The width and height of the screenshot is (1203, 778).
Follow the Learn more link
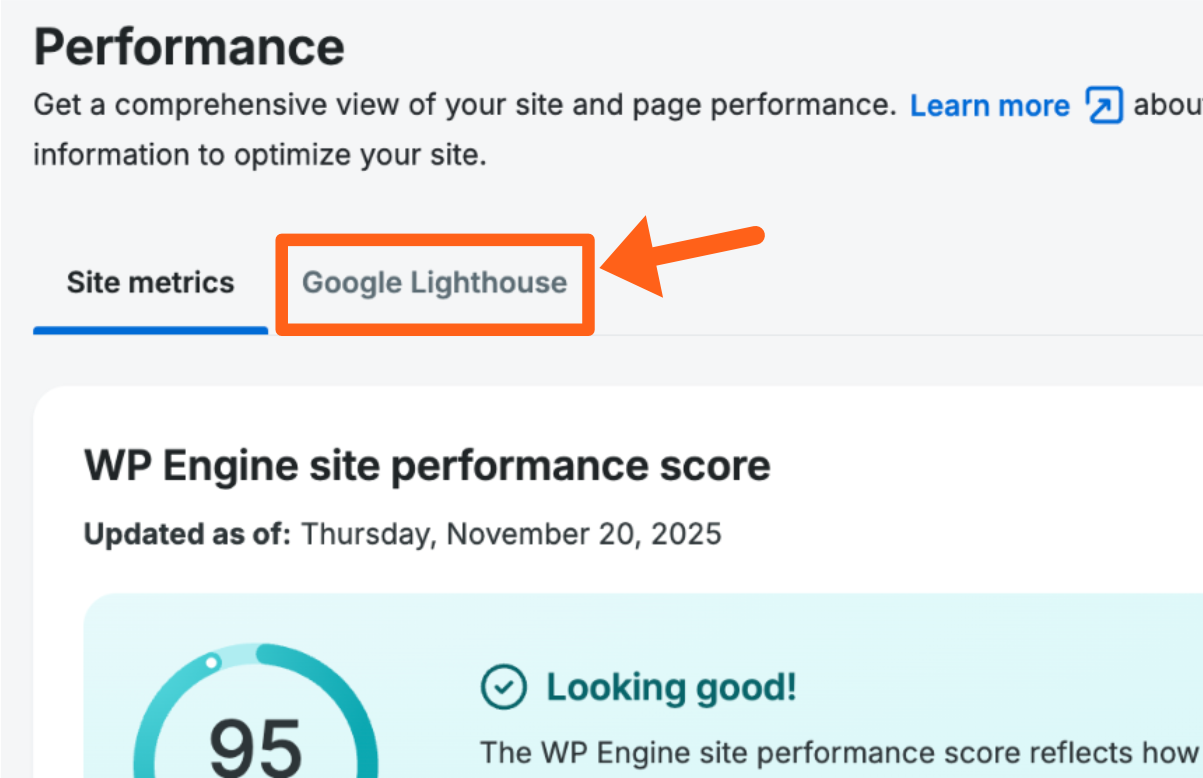pyautogui.click(x=989, y=106)
